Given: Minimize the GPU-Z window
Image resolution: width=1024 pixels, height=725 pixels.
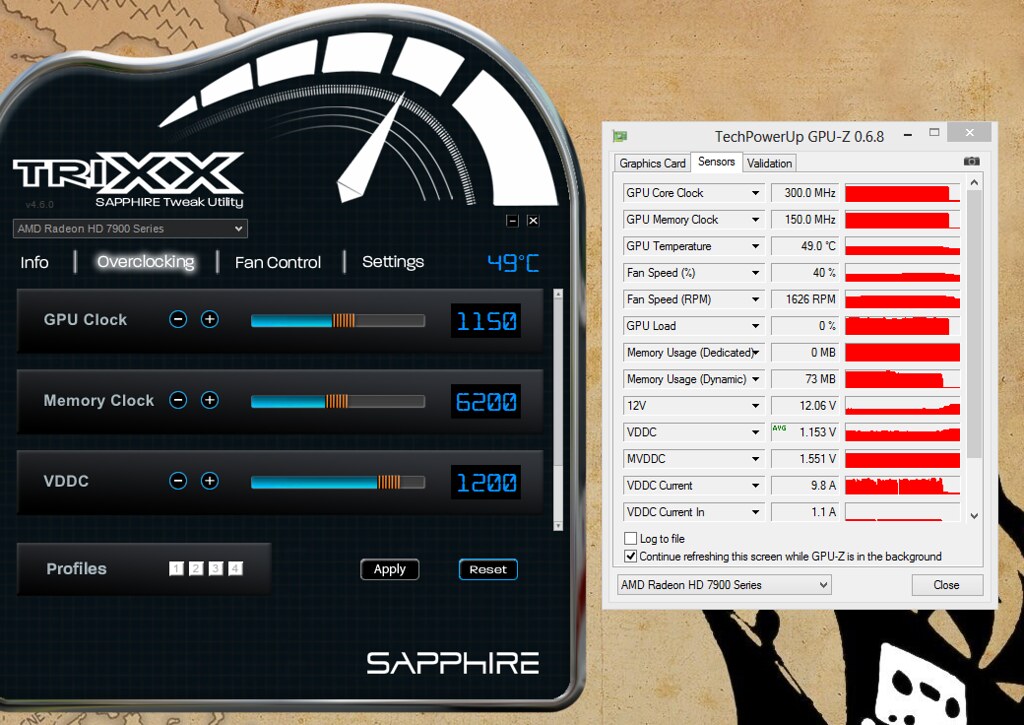Looking at the screenshot, I should 908,135.
